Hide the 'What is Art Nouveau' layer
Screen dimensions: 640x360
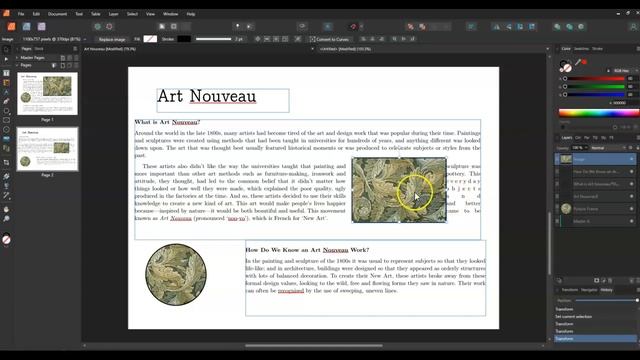tap(631, 184)
